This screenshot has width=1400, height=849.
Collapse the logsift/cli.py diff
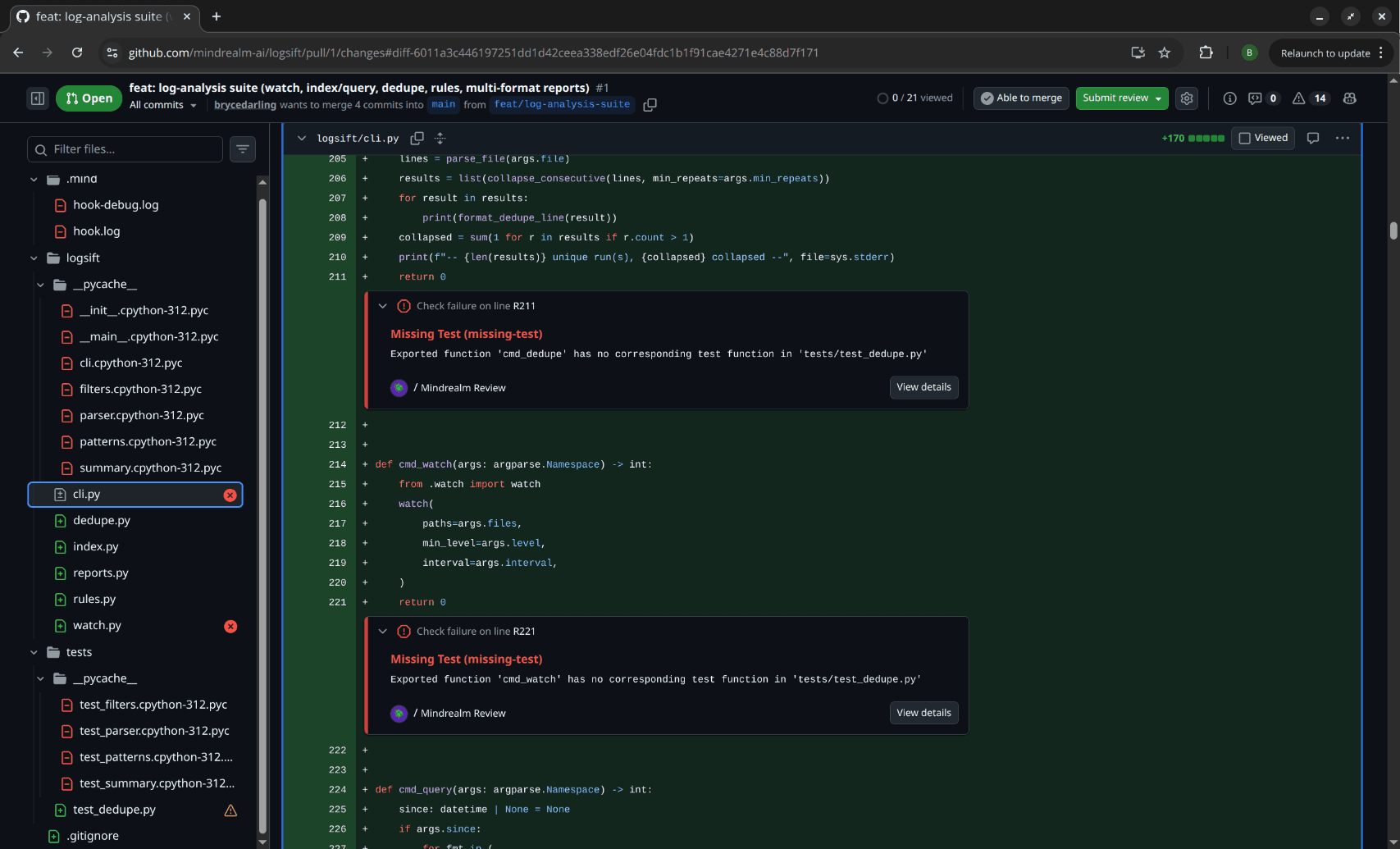point(302,139)
